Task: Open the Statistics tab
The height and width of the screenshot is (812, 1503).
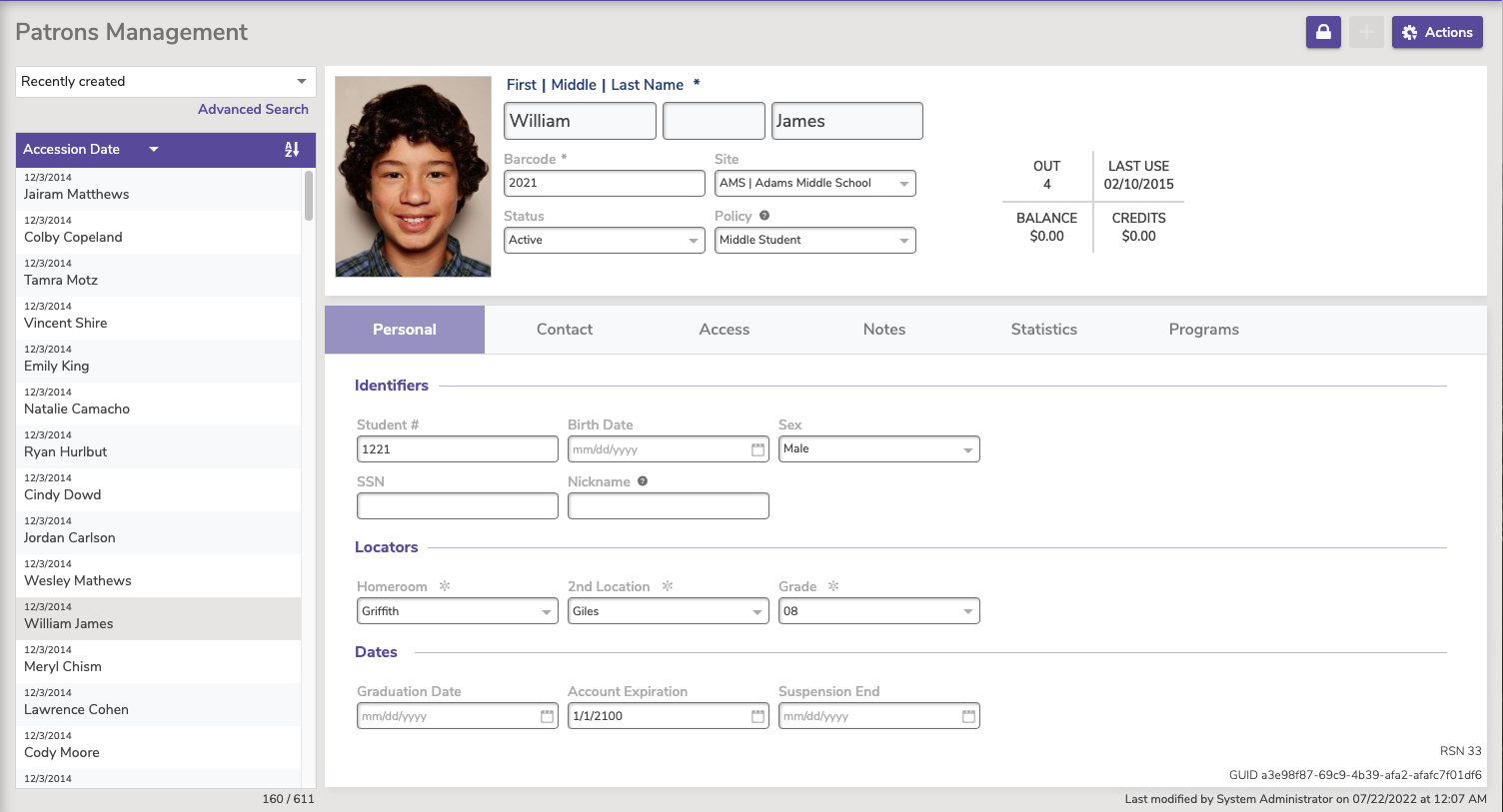Action: pyautogui.click(x=1043, y=330)
